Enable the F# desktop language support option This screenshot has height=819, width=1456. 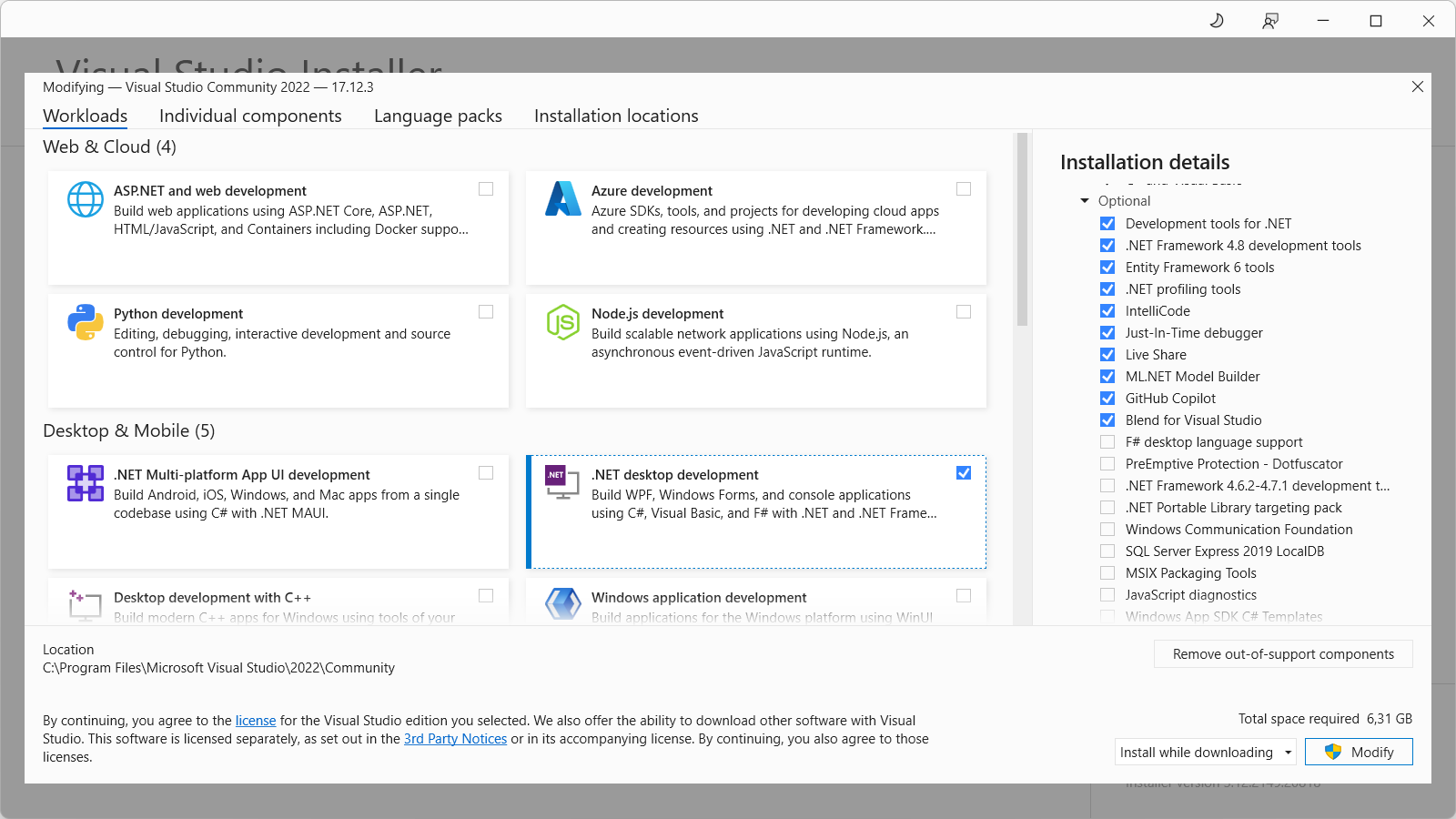1107,442
